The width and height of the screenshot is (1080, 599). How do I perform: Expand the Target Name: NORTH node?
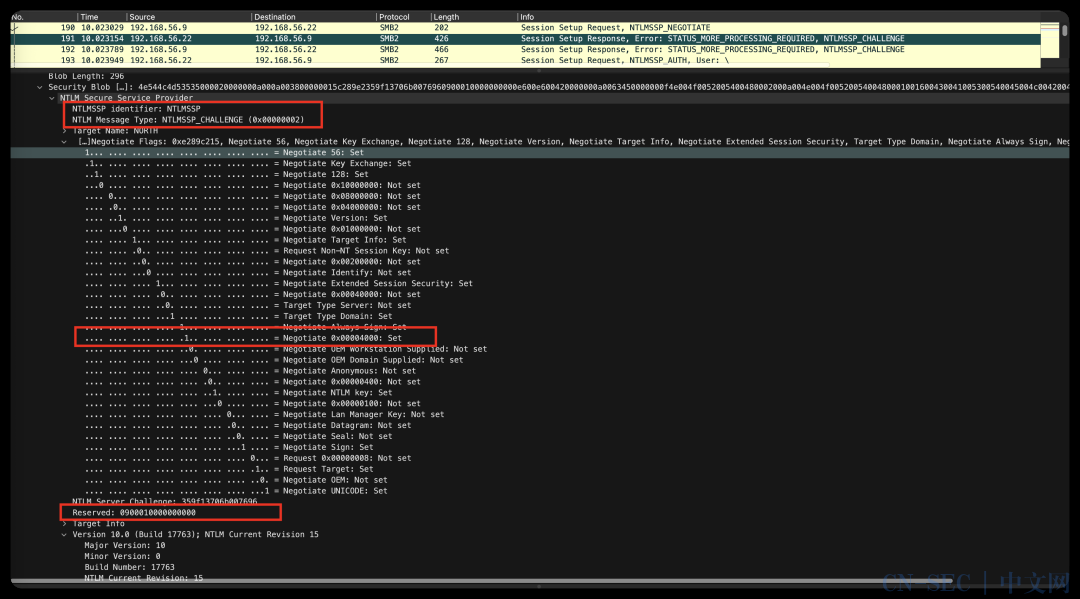(64, 131)
